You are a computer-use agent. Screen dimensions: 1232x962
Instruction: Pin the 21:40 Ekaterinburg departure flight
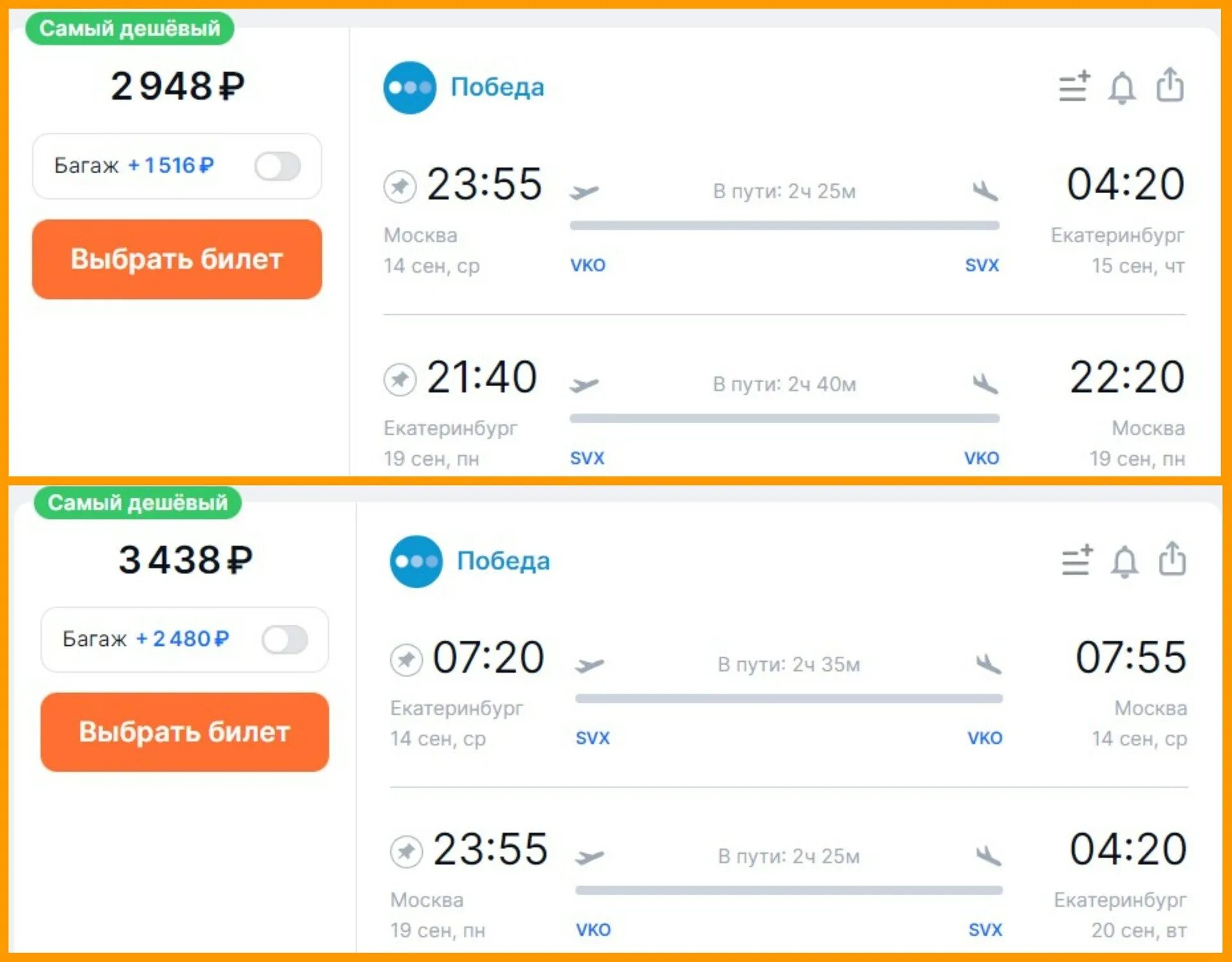(400, 380)
